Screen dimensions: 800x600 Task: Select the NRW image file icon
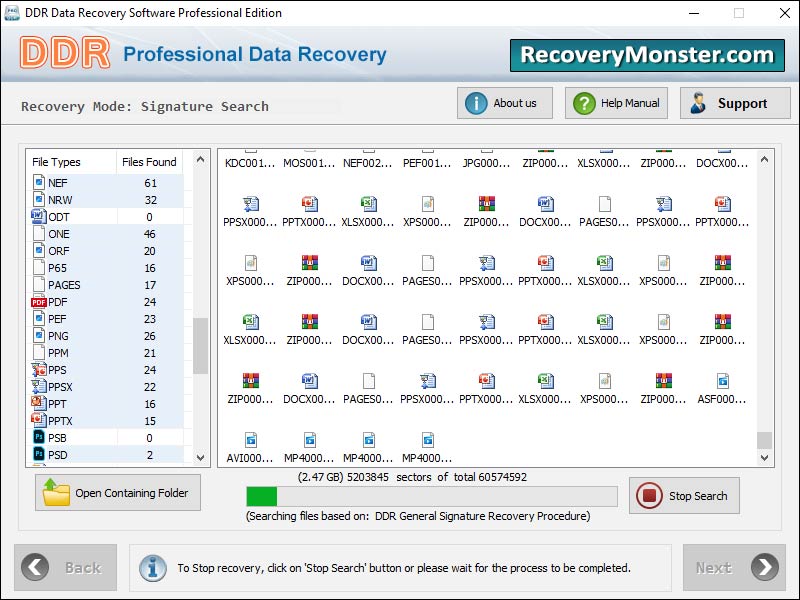pyautogui.click(x=39, y=199)
